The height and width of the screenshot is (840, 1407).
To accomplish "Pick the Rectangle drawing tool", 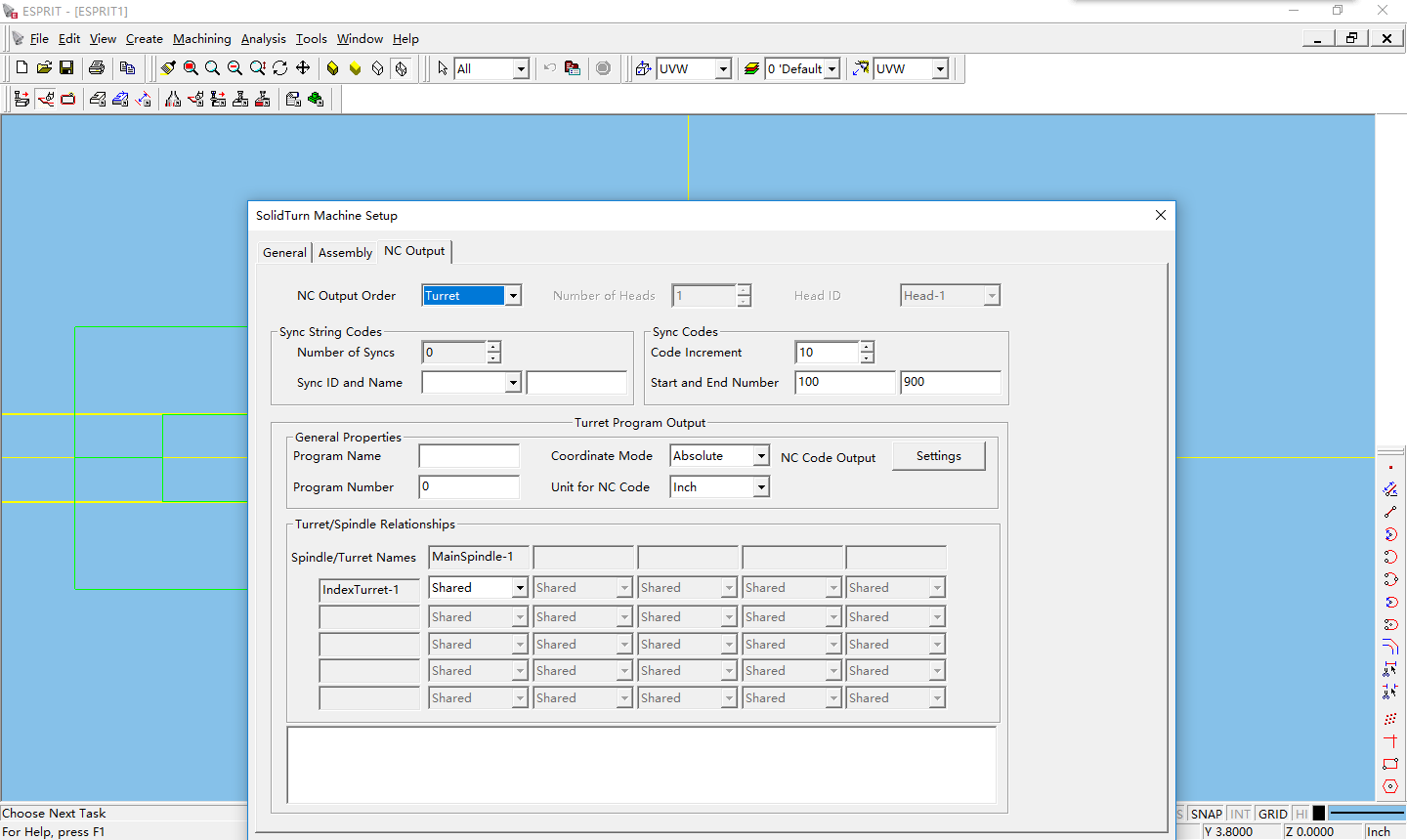I will point(1390,764).
